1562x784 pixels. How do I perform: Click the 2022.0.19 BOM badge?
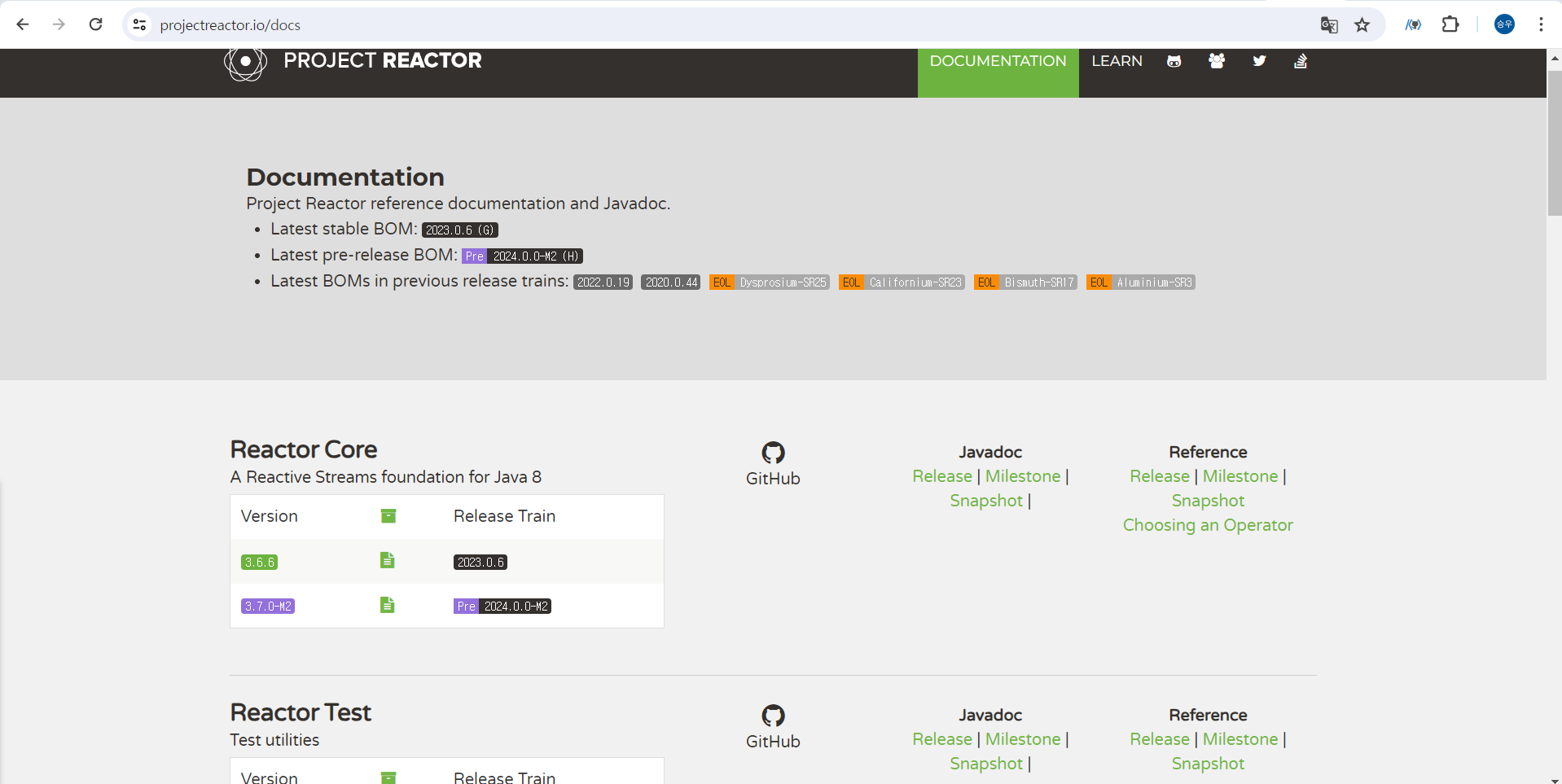603,283
